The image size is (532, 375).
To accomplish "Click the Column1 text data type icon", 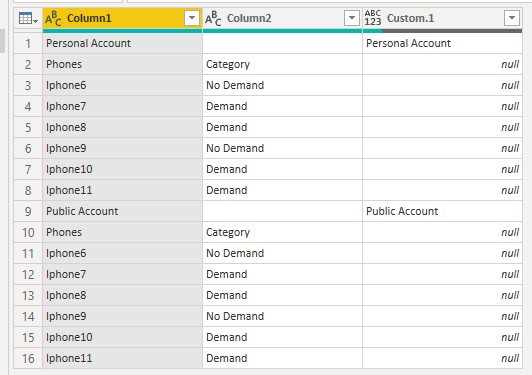I will pyautogui.click(x=53, y=18).
